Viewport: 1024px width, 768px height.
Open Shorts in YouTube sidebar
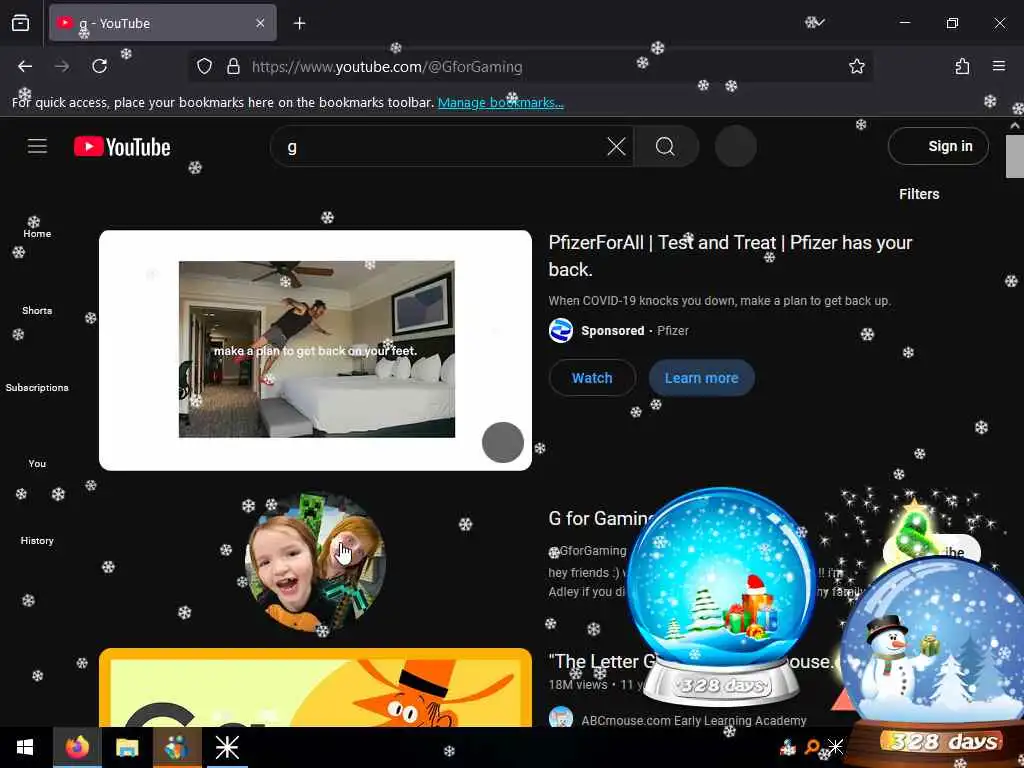37,304
